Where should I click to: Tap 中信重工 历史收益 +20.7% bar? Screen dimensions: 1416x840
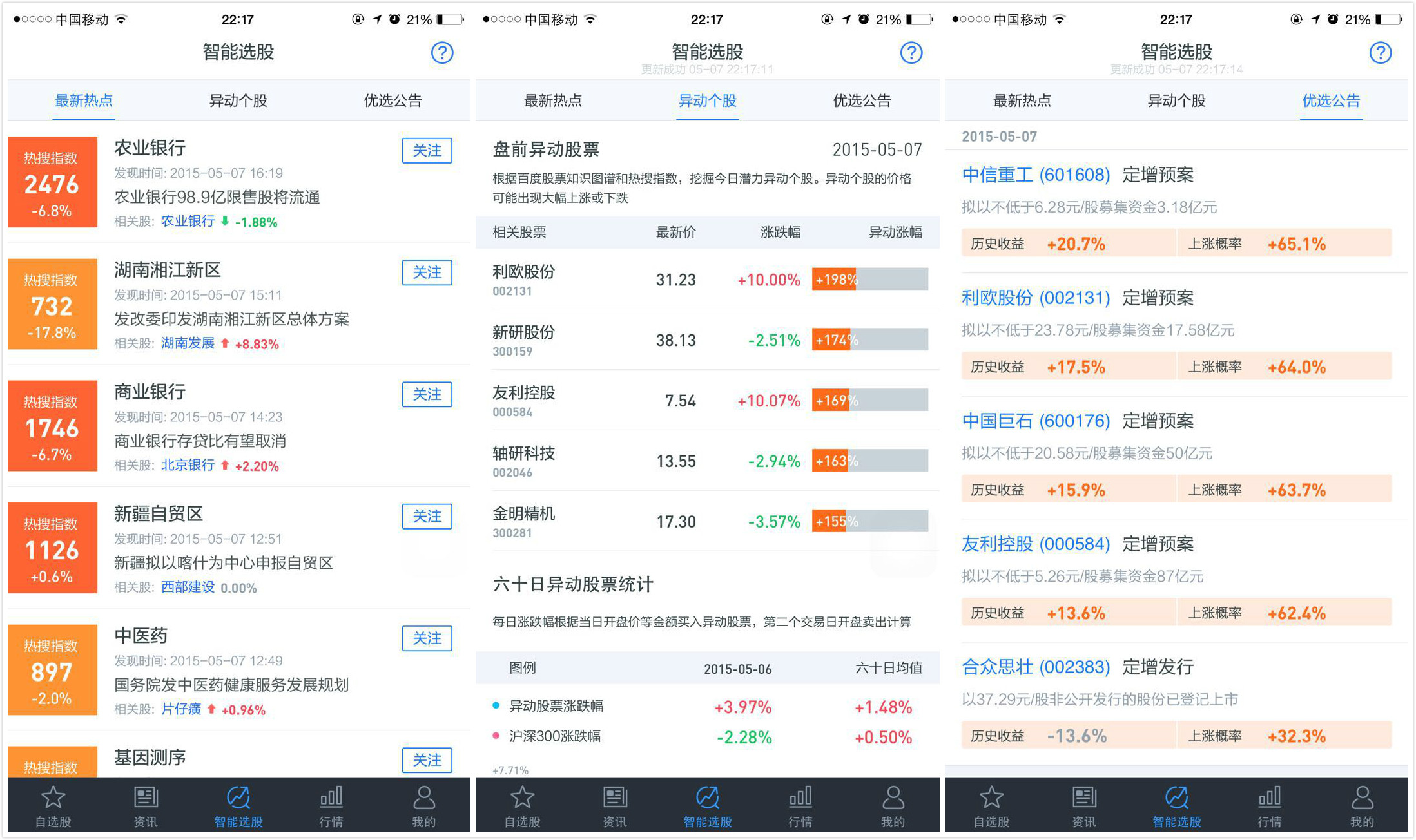1069,243
